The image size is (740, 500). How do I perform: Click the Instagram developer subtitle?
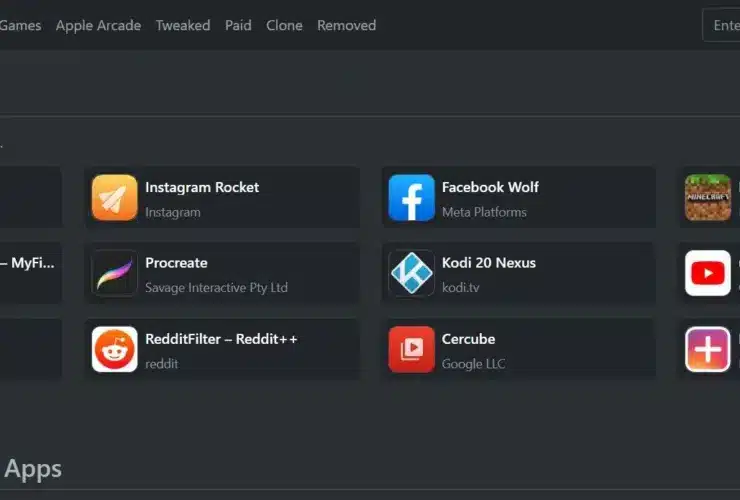coord(173,212)
